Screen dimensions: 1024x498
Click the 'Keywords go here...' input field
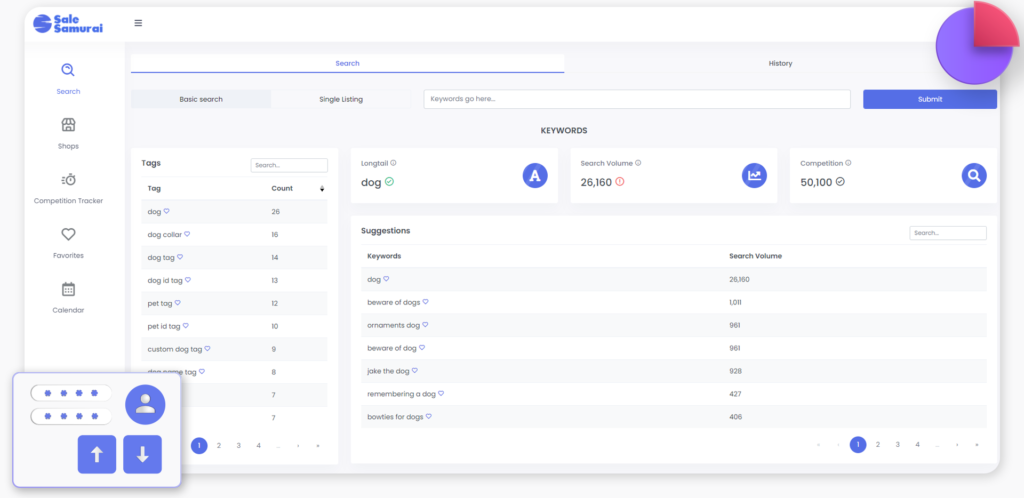(636, 99)
